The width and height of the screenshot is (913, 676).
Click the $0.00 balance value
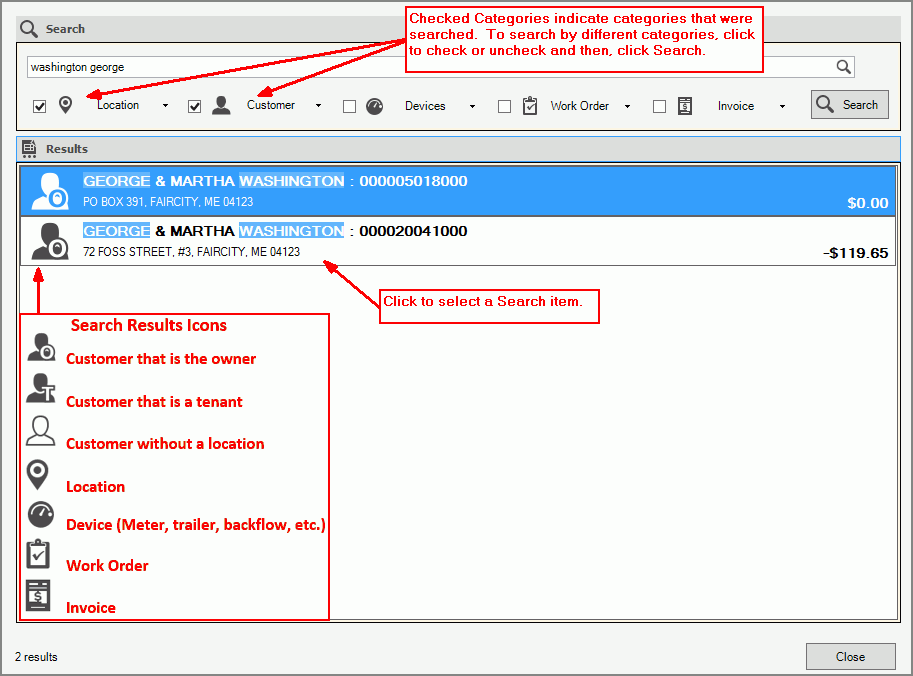[x=868, y=203]
